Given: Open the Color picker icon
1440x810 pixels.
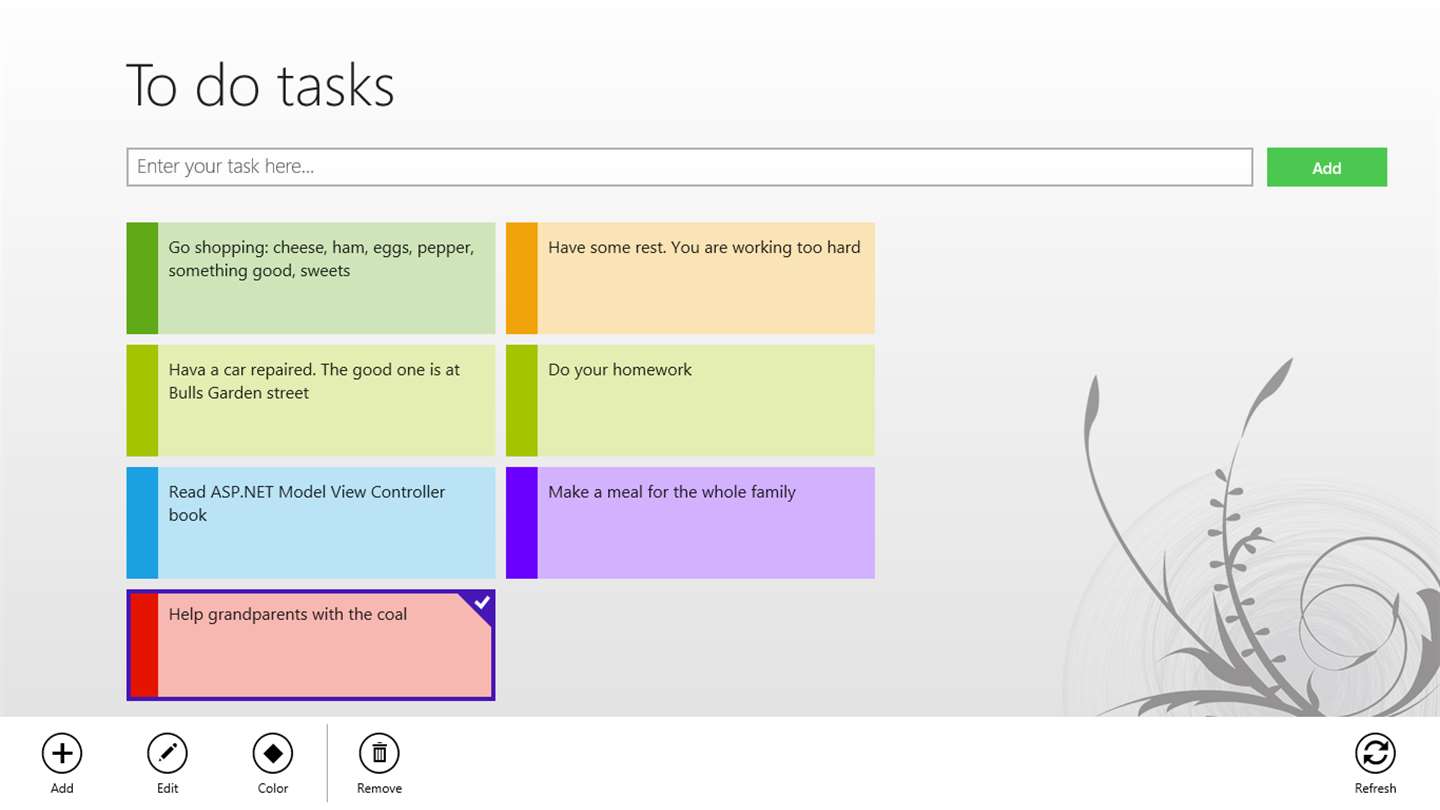Looking at the screenshot, I should pos(272,753).
